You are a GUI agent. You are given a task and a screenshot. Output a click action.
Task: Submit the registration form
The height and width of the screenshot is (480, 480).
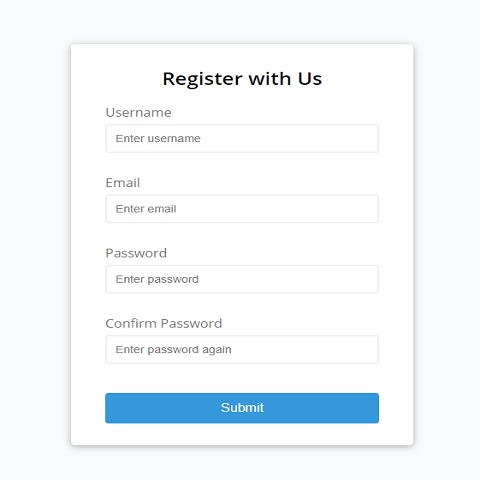coord(242,408)
